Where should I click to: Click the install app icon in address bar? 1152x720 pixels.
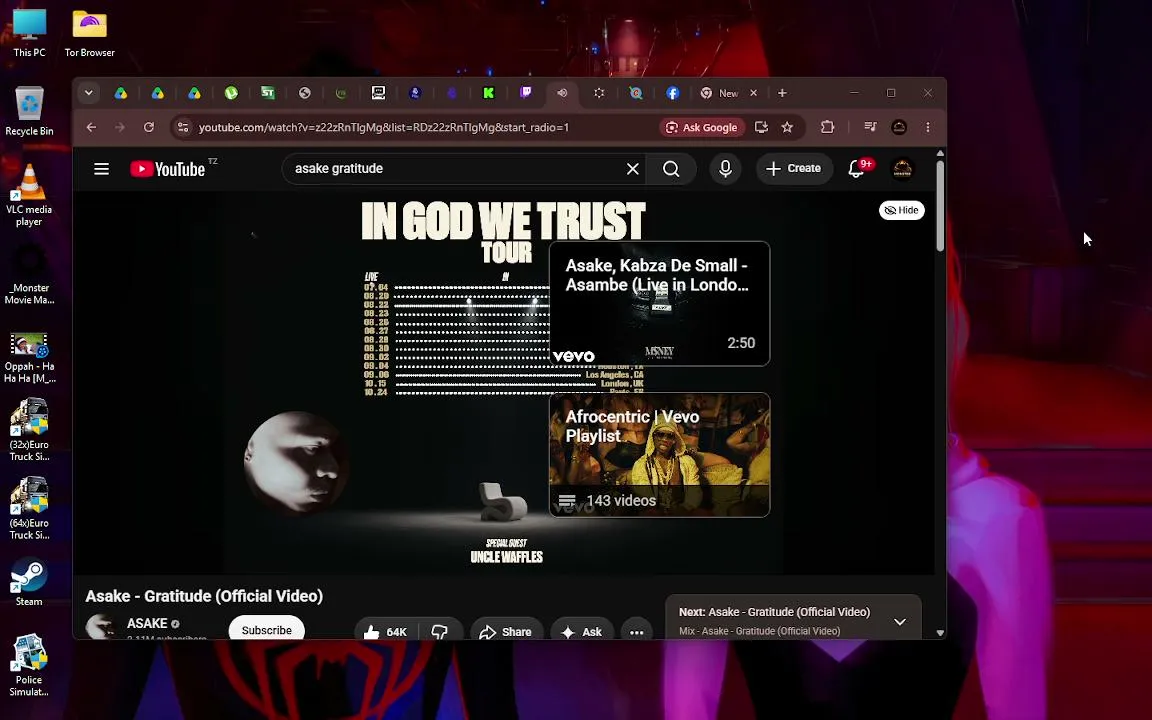coord(761,127)
